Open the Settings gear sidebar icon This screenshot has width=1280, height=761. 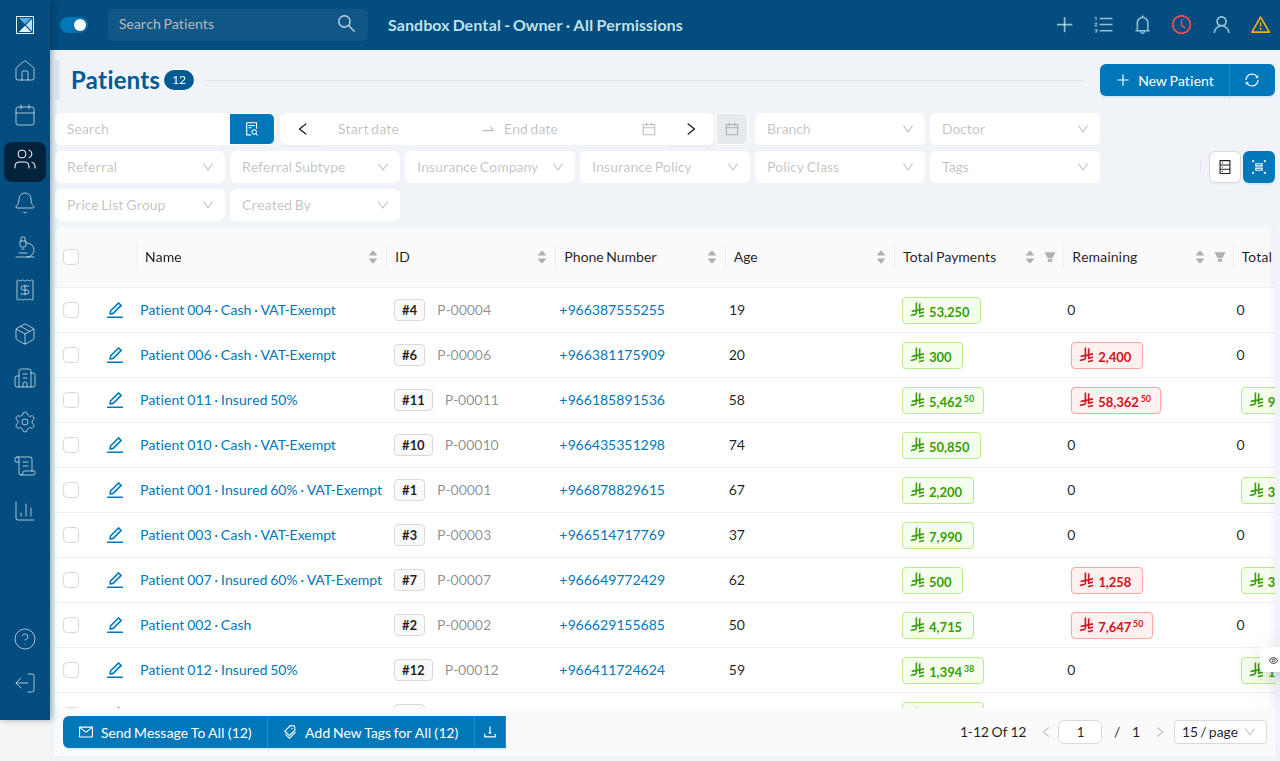[25, 422]
